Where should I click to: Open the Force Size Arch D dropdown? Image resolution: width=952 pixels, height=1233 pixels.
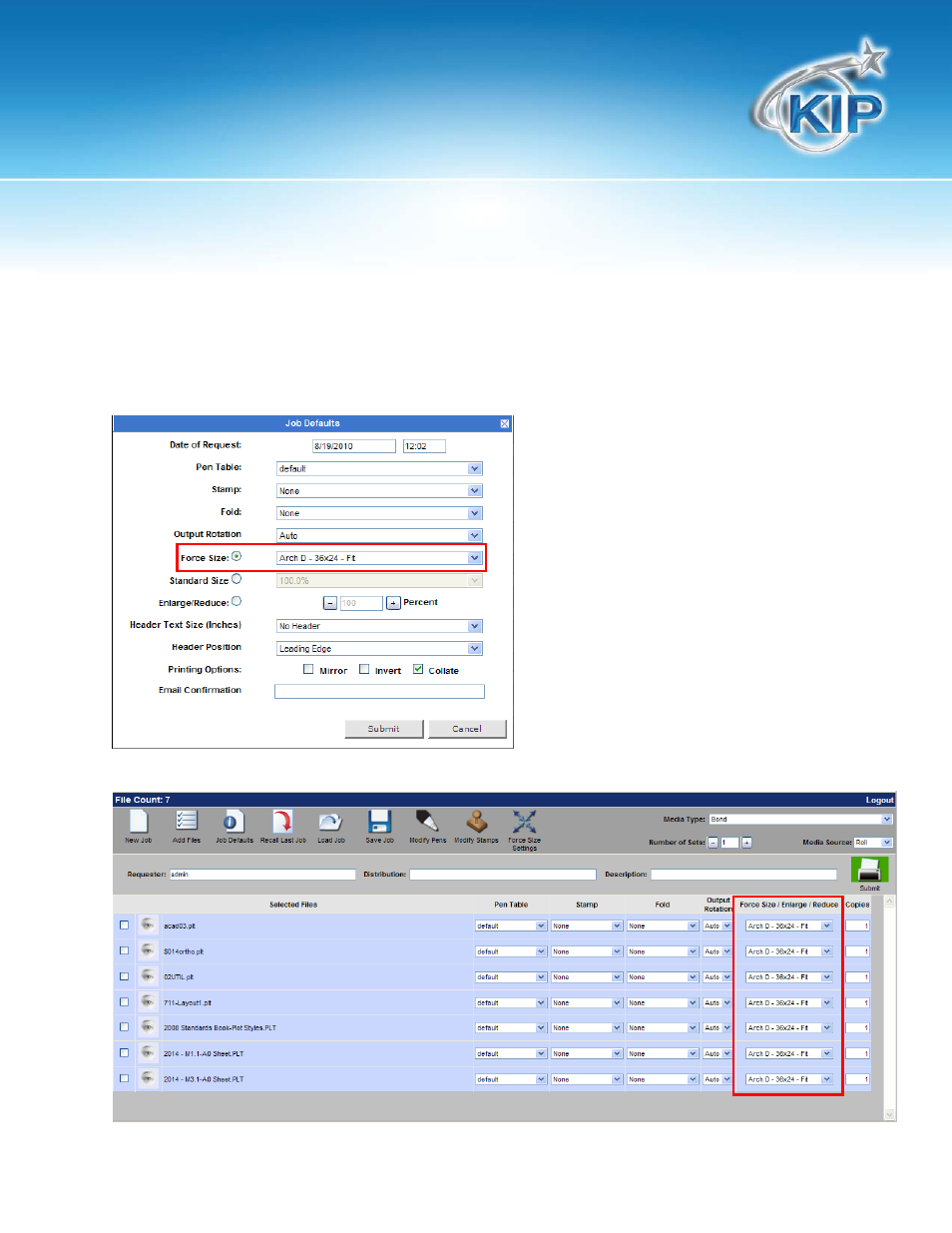379,558
